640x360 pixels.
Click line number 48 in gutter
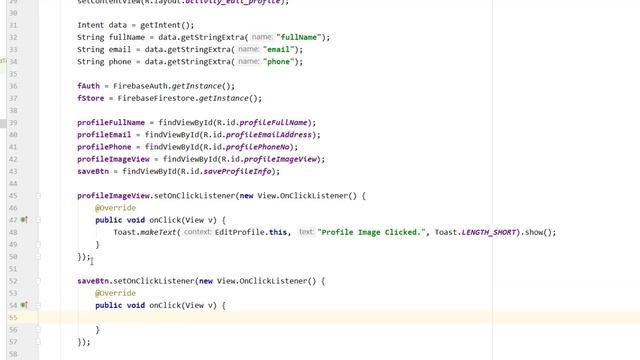pos(13,232)
